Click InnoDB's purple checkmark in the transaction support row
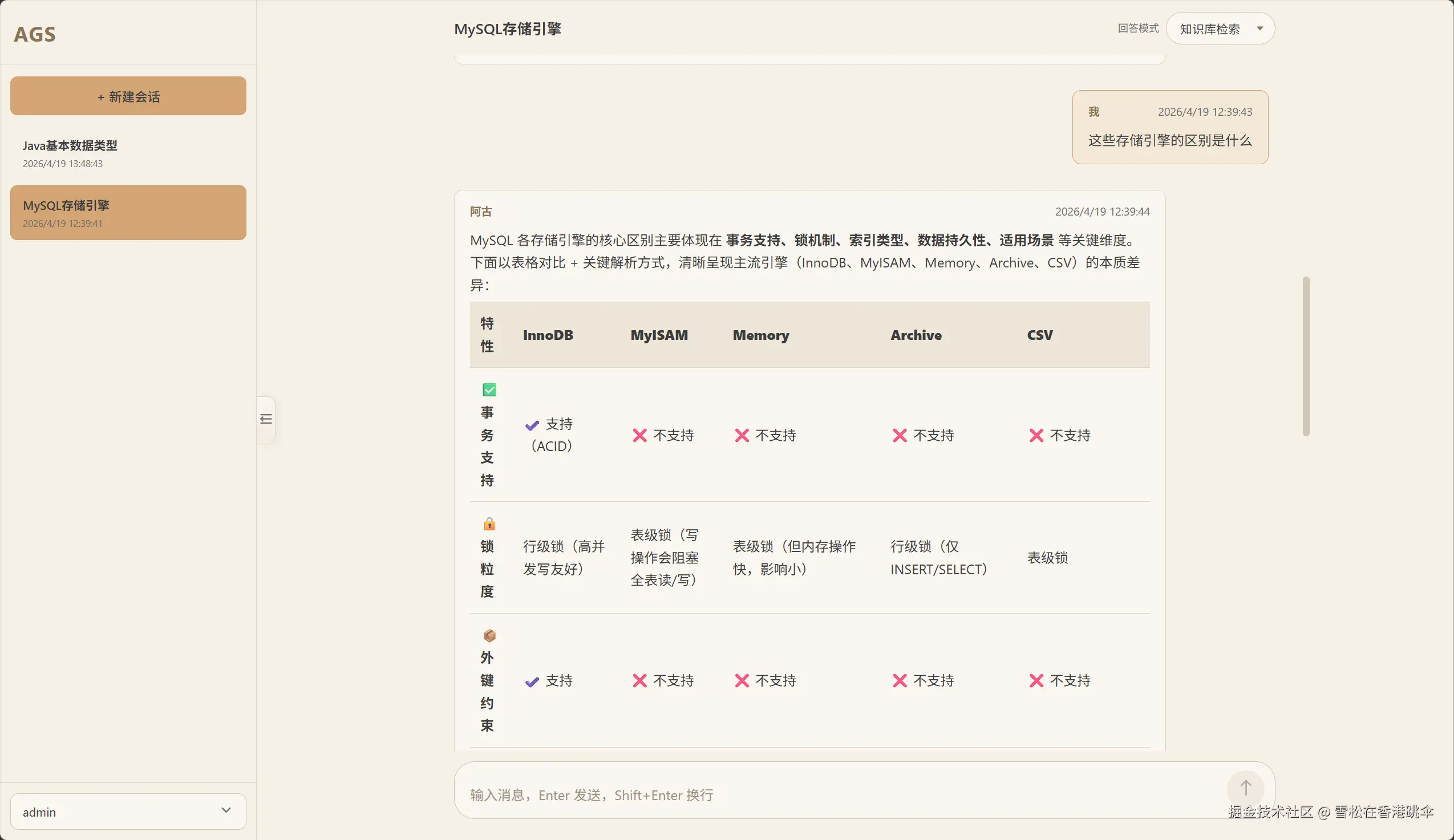This screenshot has height=840, width=1454. [532, 425]
